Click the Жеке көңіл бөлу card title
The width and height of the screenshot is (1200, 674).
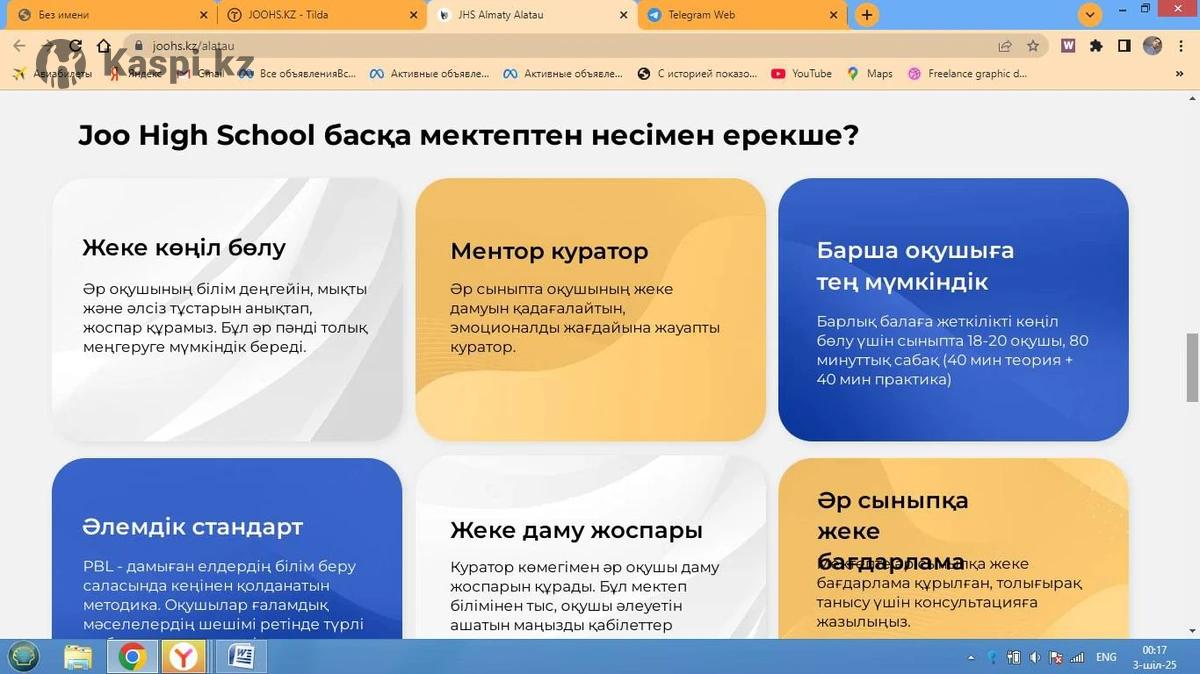point(184,248)
